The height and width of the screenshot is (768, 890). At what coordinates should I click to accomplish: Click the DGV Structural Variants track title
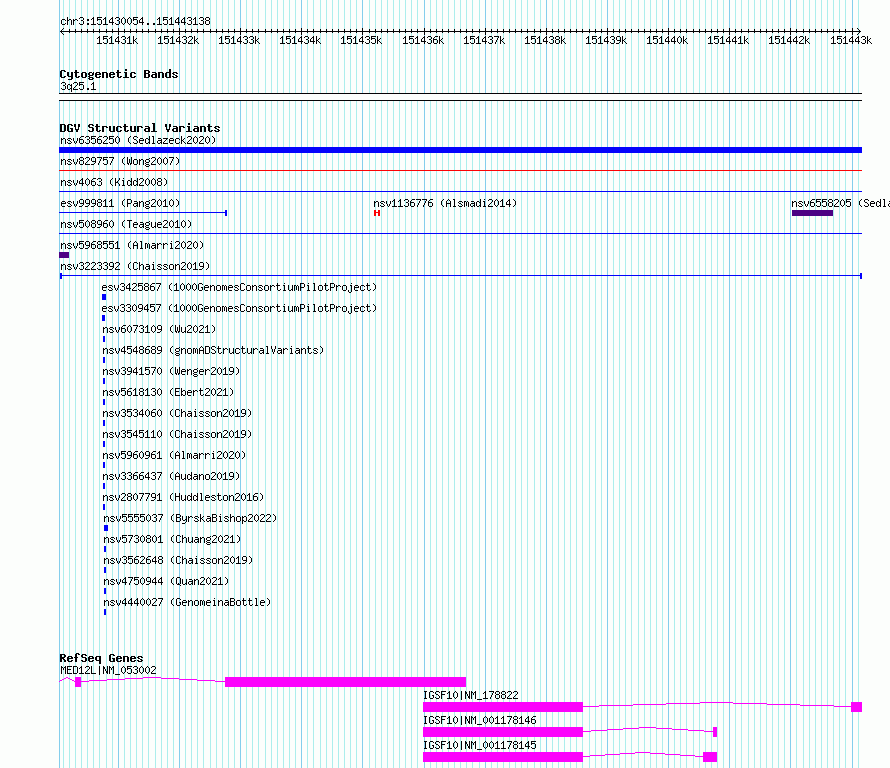click(x=140, y=128)
